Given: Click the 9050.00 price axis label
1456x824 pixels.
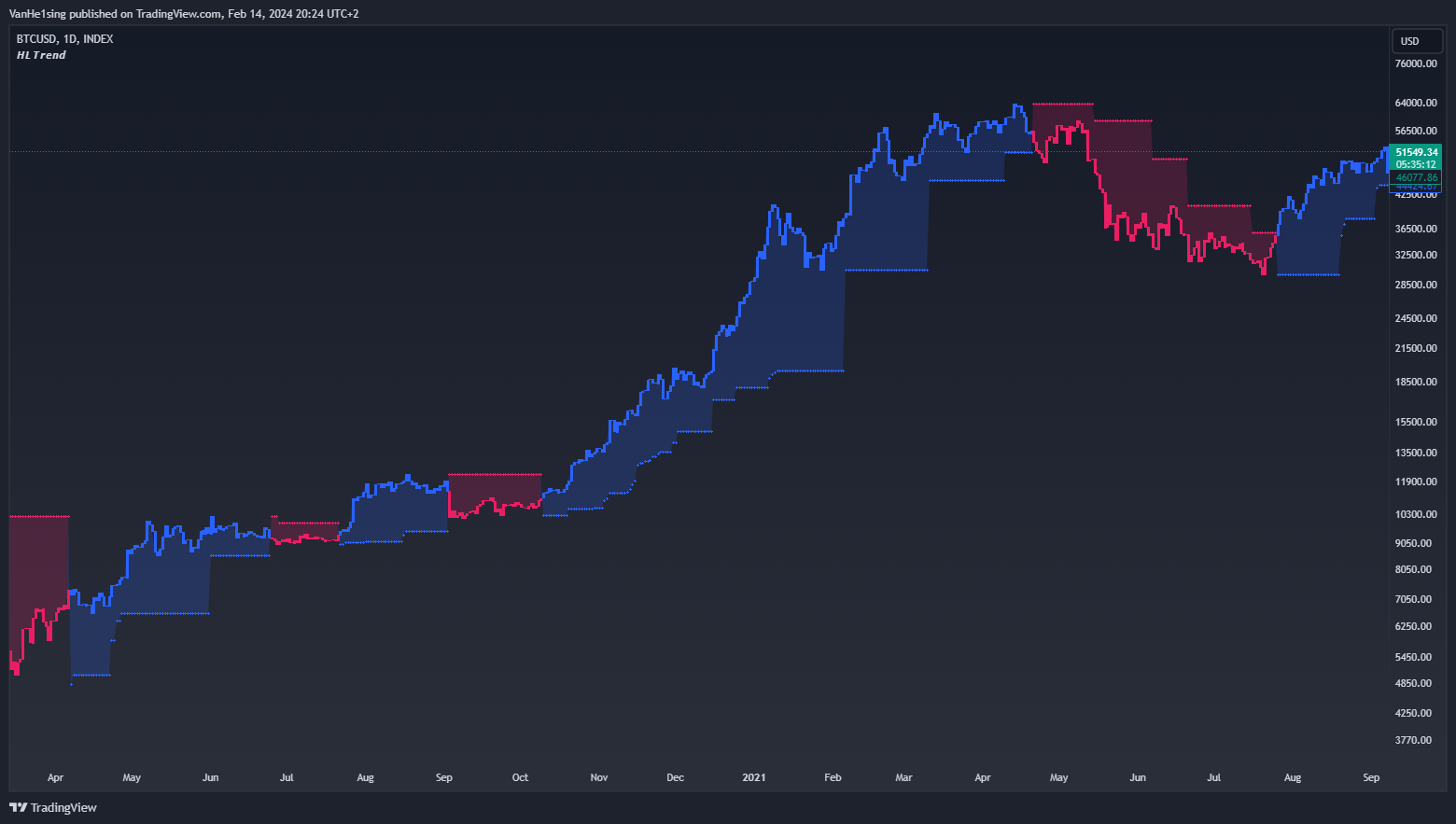Looking at the screenshot, I should click(1413, 543).
